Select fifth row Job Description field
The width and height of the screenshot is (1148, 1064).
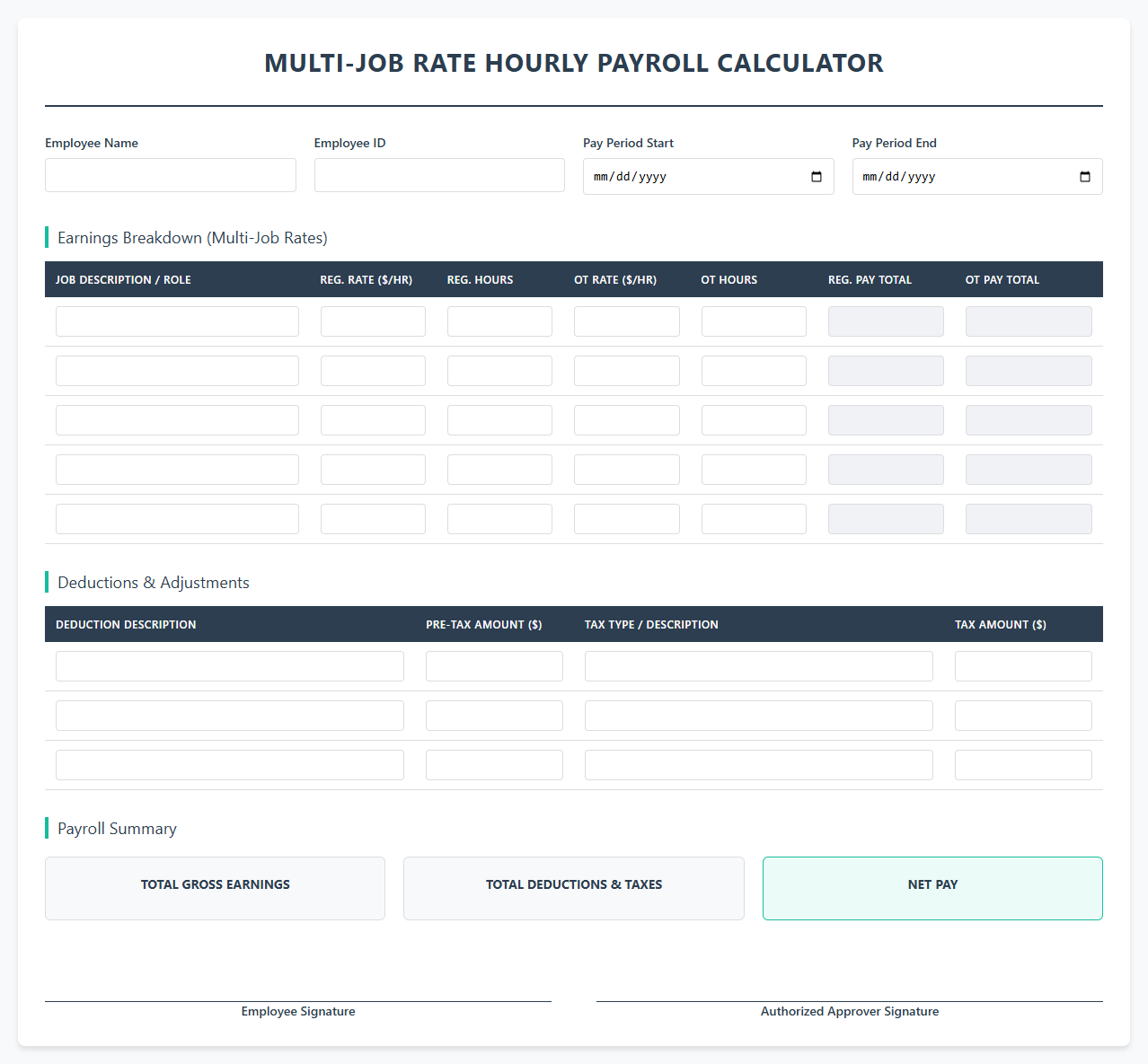[x=177, y=519]
